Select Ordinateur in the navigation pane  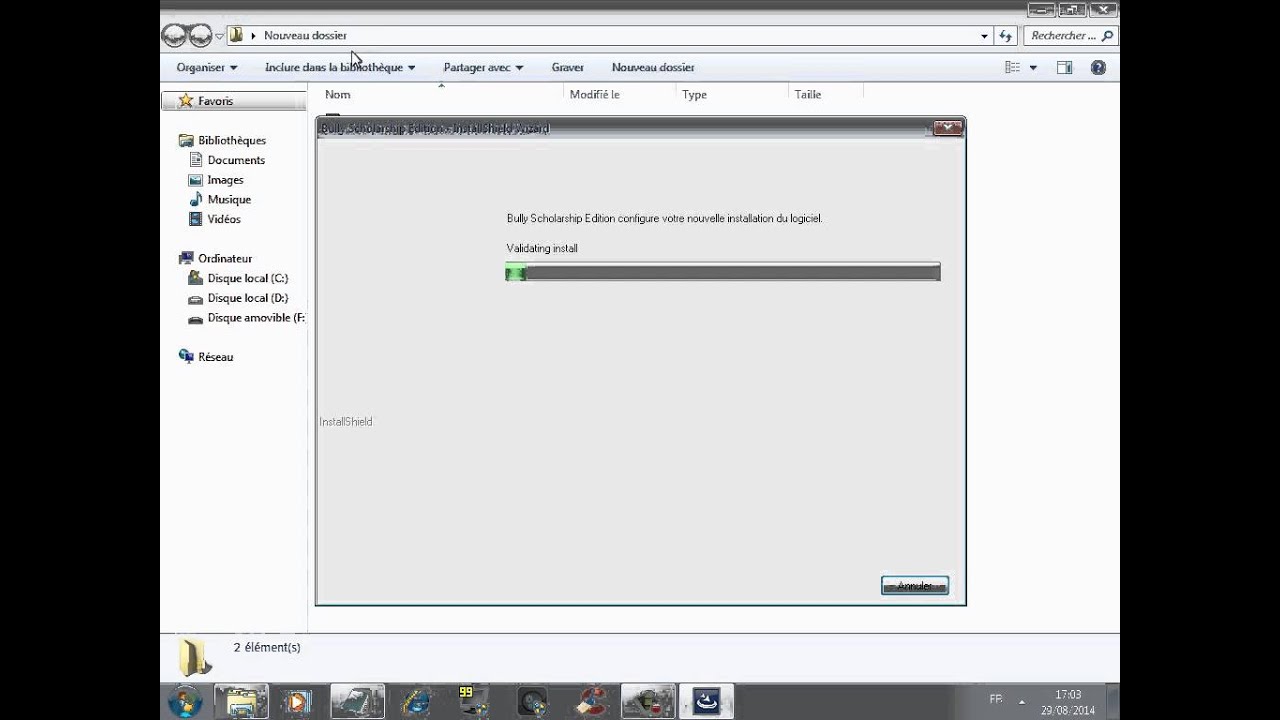coord(225,258)
